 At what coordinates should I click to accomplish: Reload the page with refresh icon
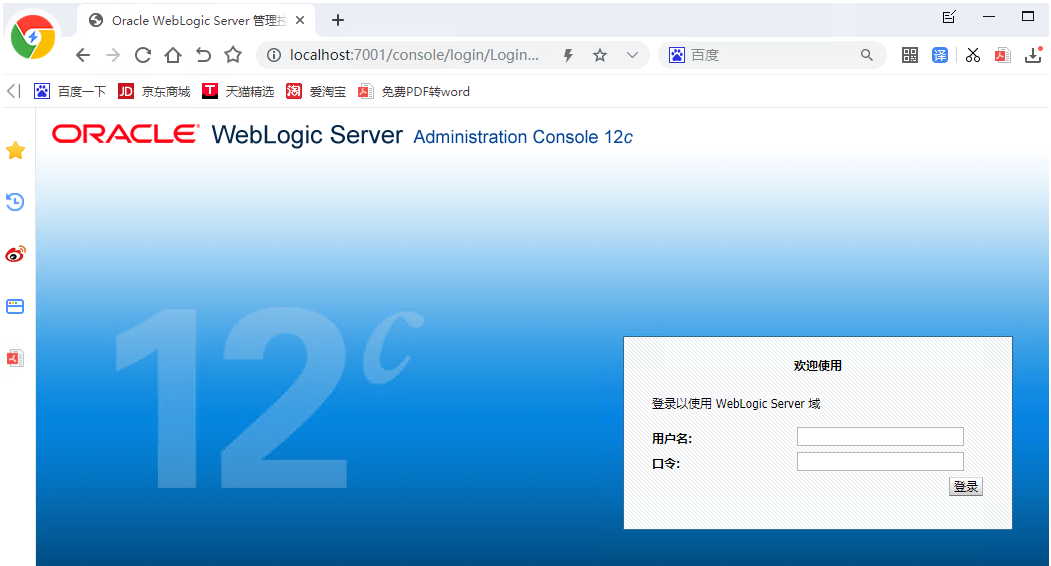[x=143, y=55]
